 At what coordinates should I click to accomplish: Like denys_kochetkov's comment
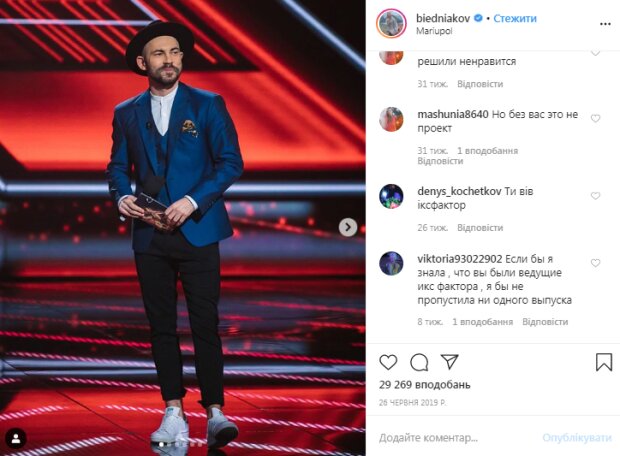click(x=595, y=196)
